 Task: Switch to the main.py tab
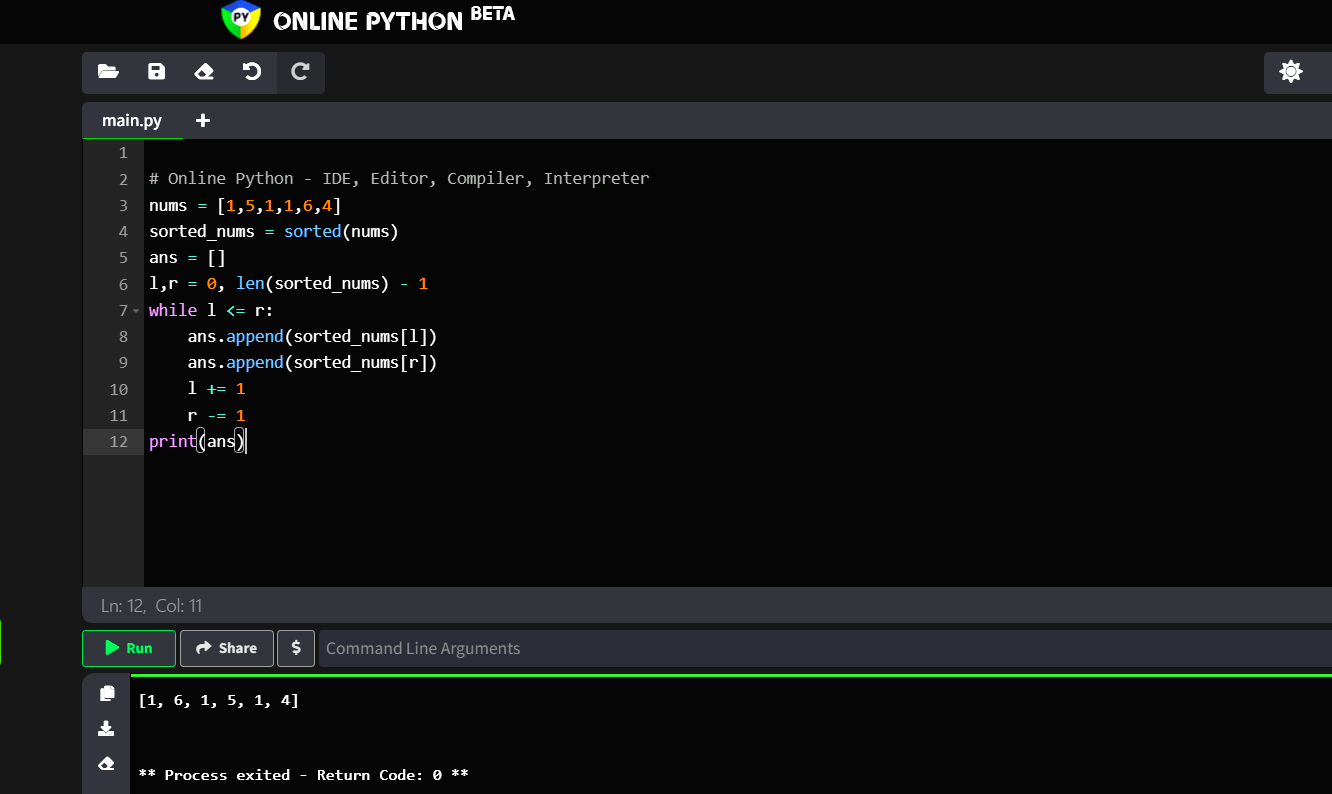(x=132, y=121)
